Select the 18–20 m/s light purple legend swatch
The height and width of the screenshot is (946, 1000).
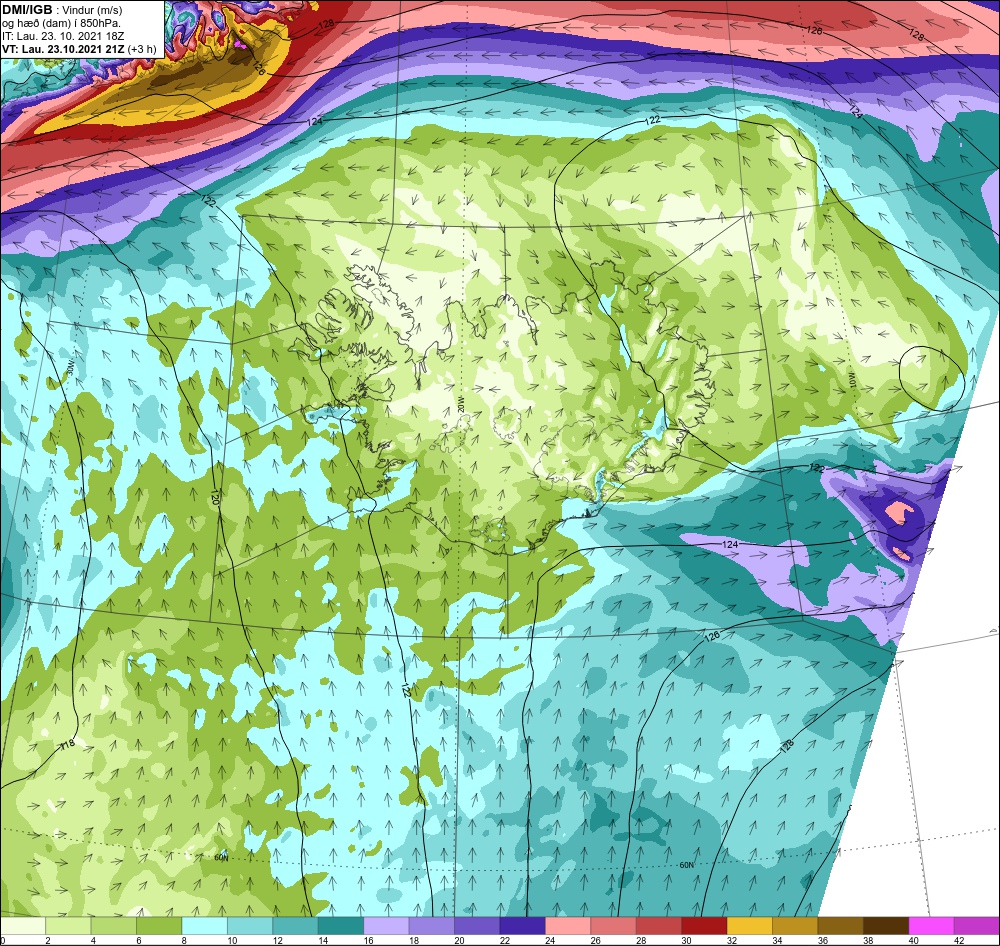[x=432, y=926]
